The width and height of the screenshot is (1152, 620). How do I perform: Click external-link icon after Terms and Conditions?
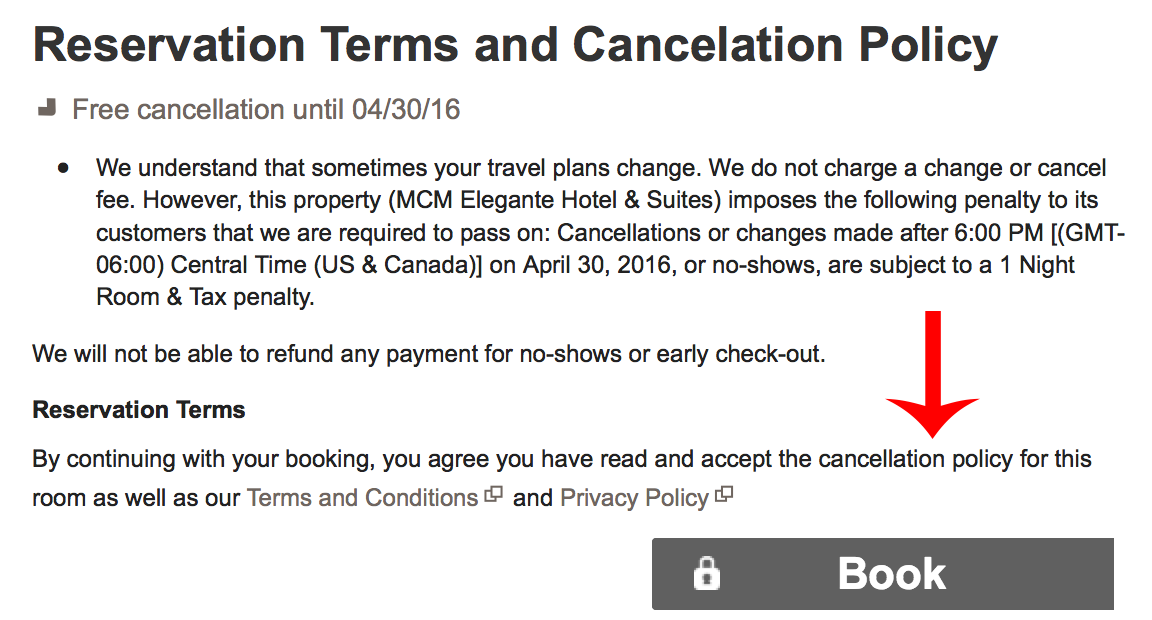tap(494, 495)
